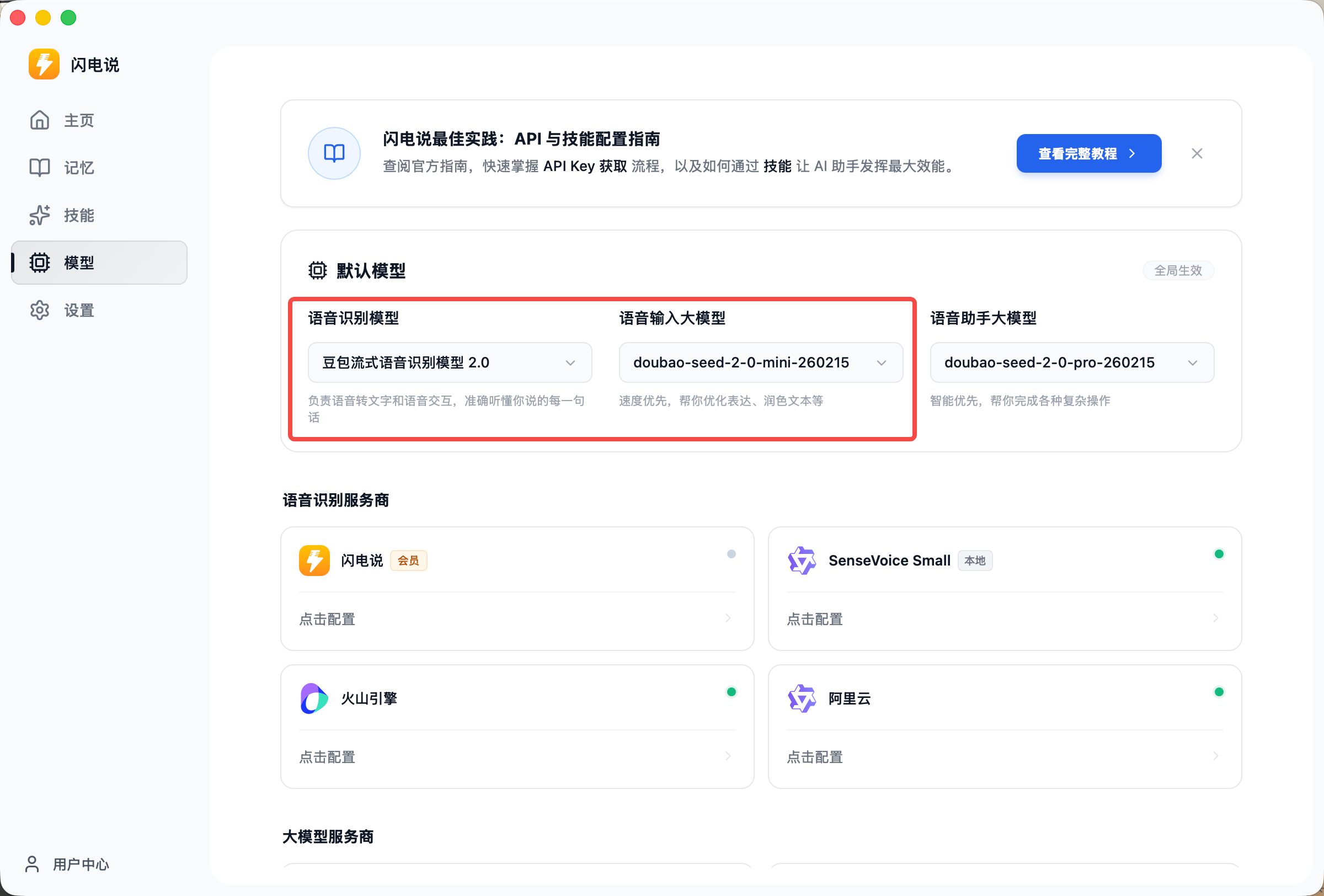This screenshot has height=896, width=1324.
Task: Click the 闪电说 card grey status dot
Action: 732,554
